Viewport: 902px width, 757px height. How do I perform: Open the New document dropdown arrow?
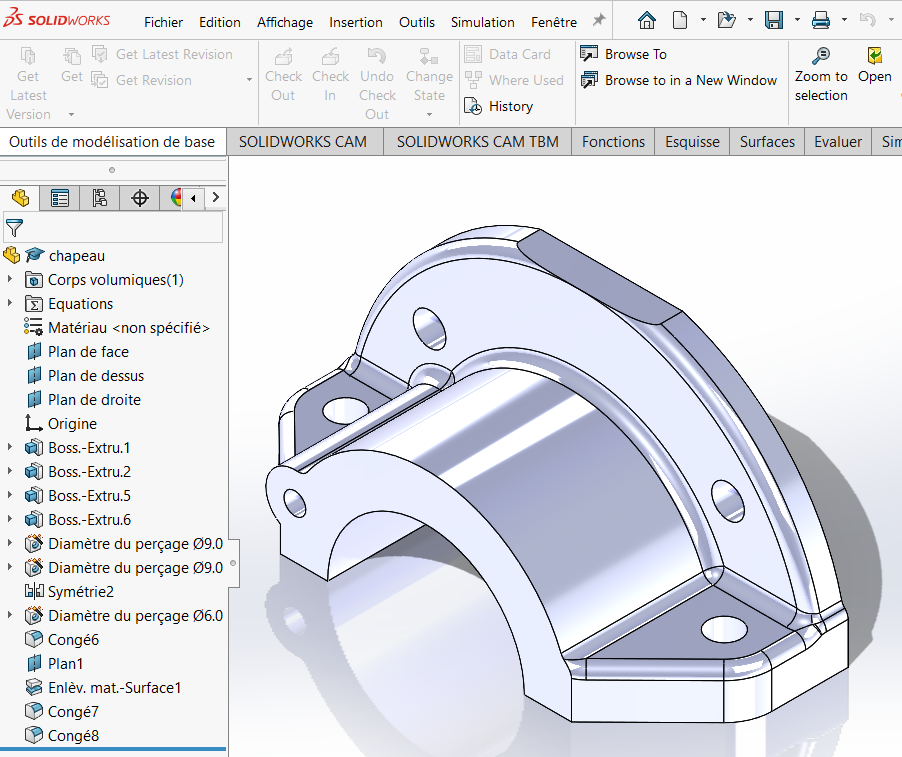(x=703, y=20)
